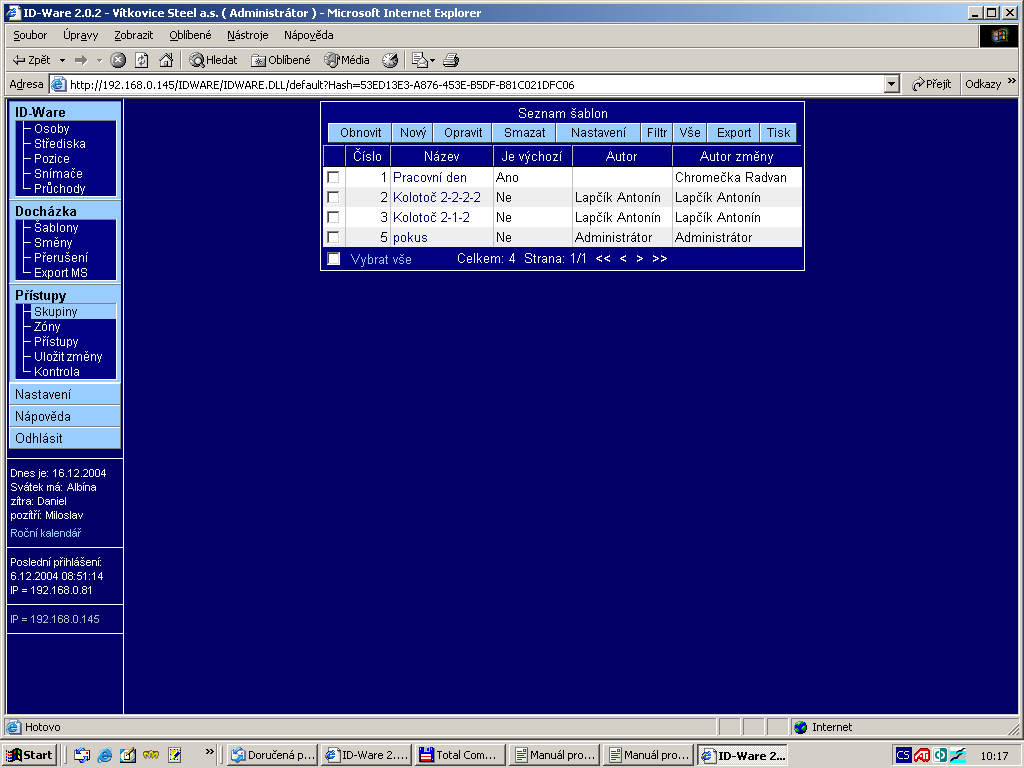Screen dimensions: 1024x768
Task: Click the Opravit button
Action: 463,133
